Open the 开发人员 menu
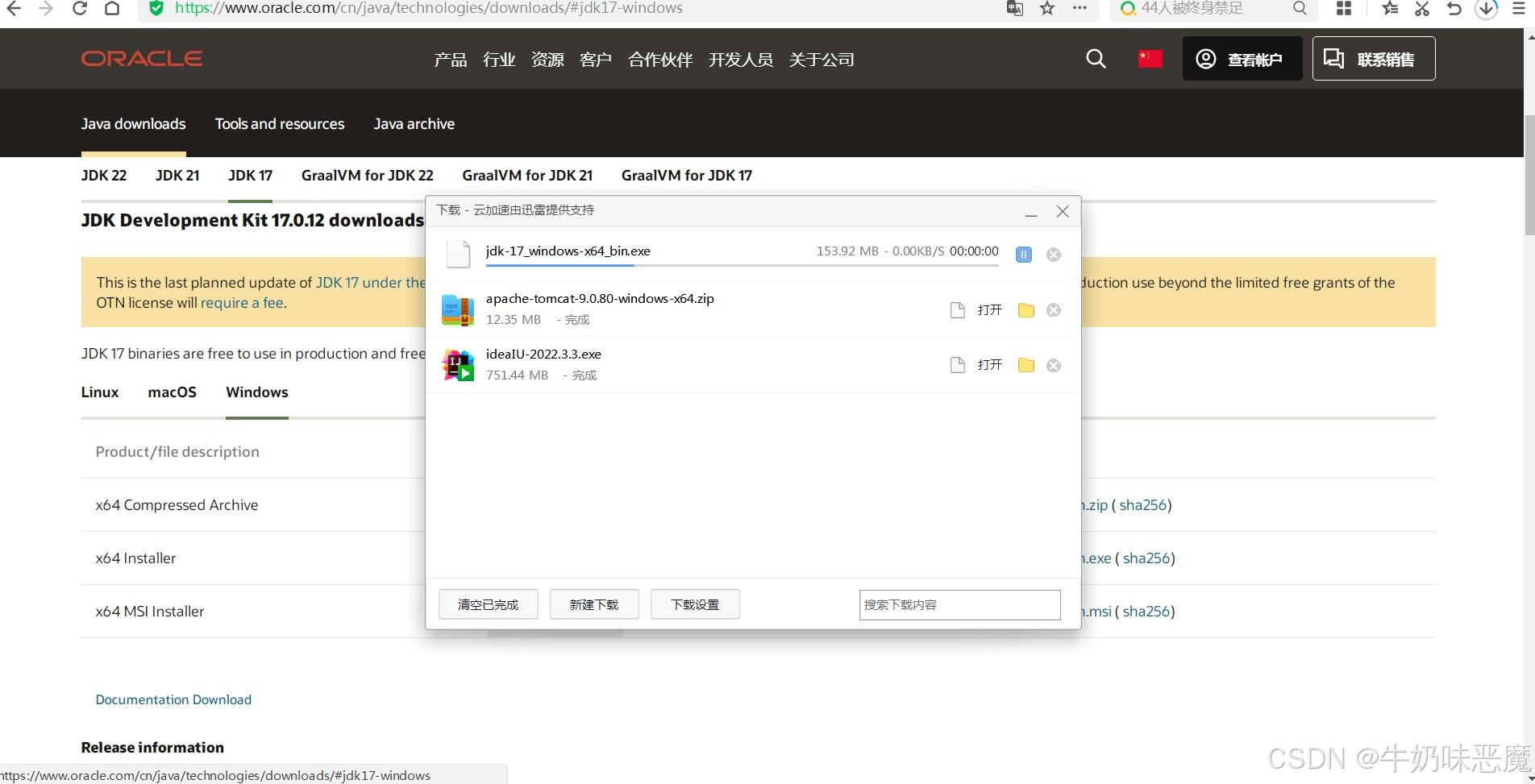 pos(741,60)
